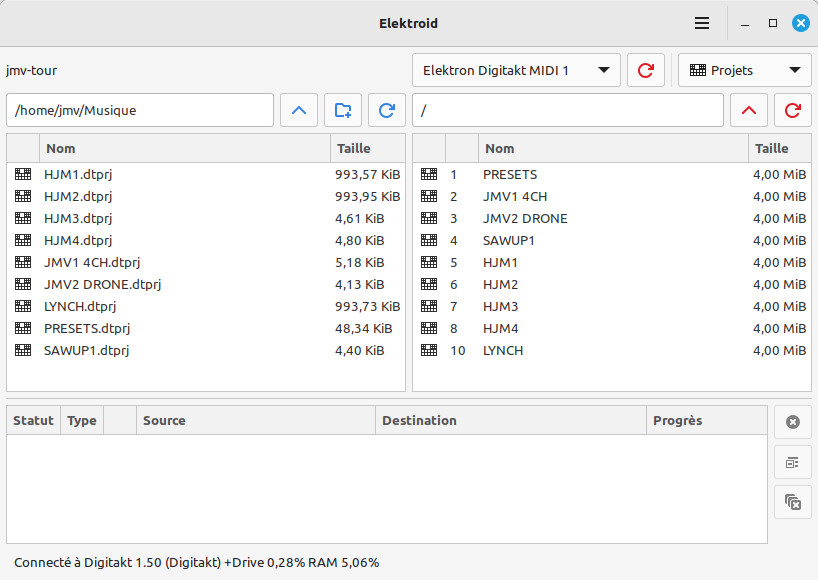The width and height of the screenshot is (818, 580).
Task: Select local file HJM2.dtprj
Action: click(206, 196)
